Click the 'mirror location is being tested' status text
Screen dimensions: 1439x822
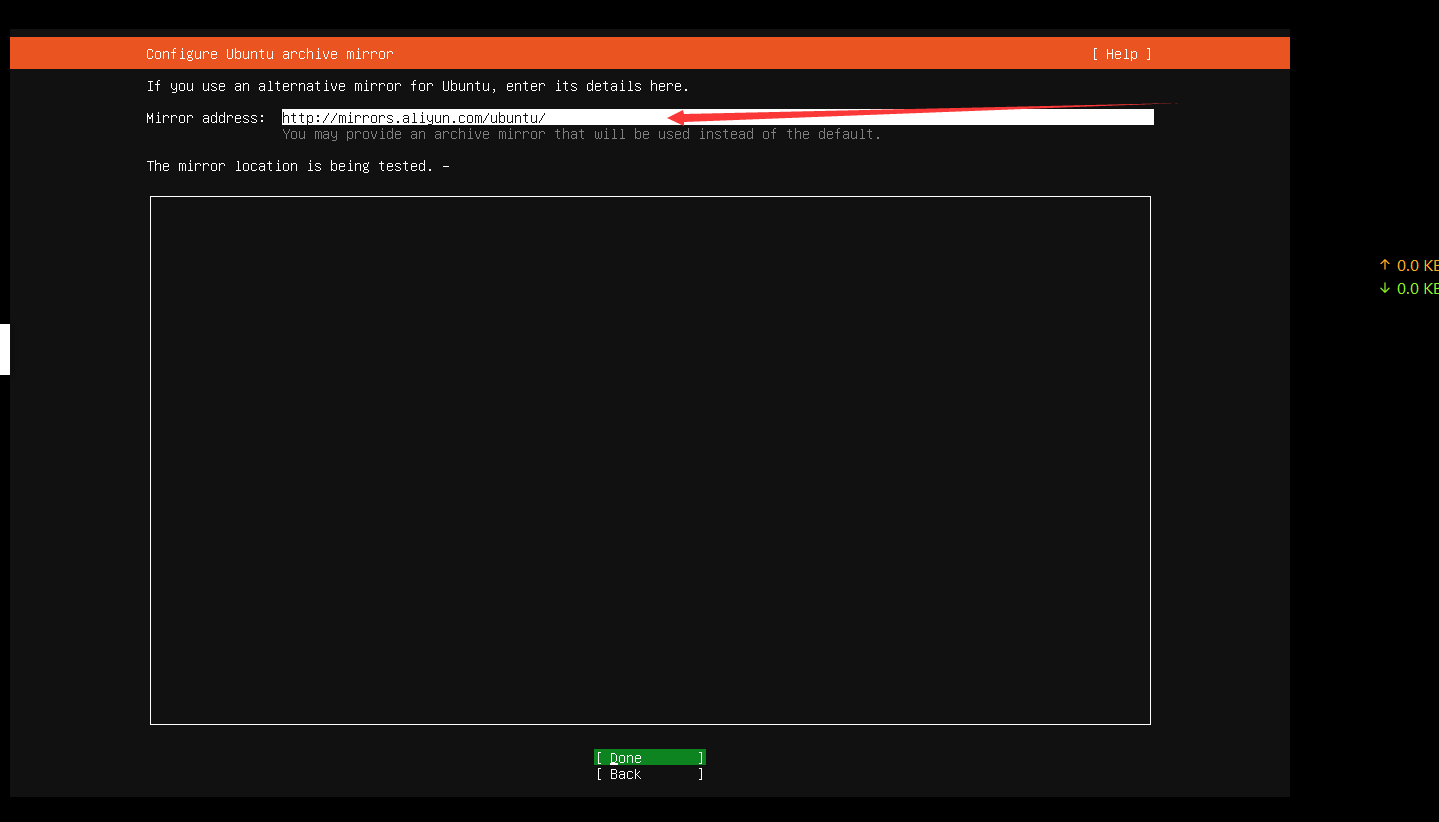point(298,166)
